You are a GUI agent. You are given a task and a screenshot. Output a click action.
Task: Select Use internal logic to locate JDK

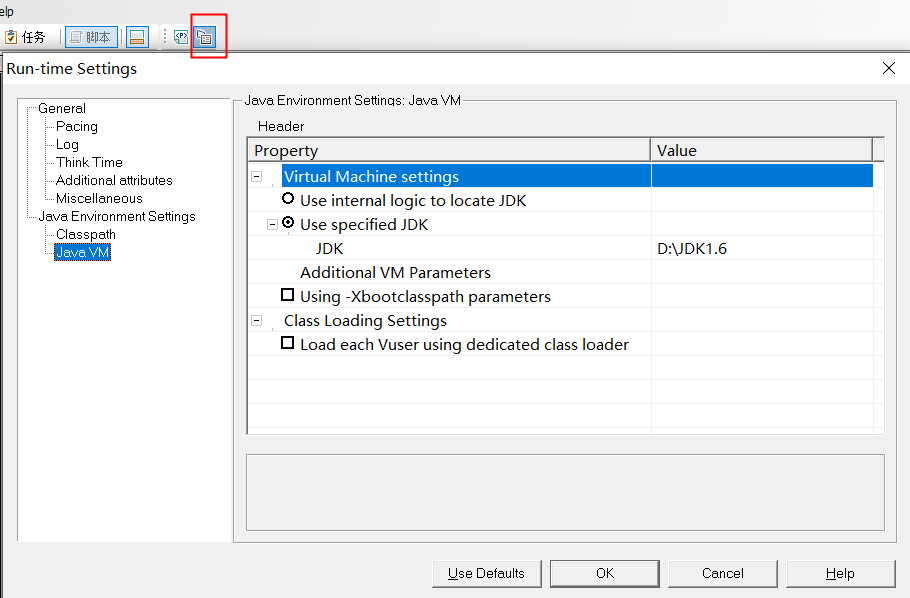click(288, 199)
